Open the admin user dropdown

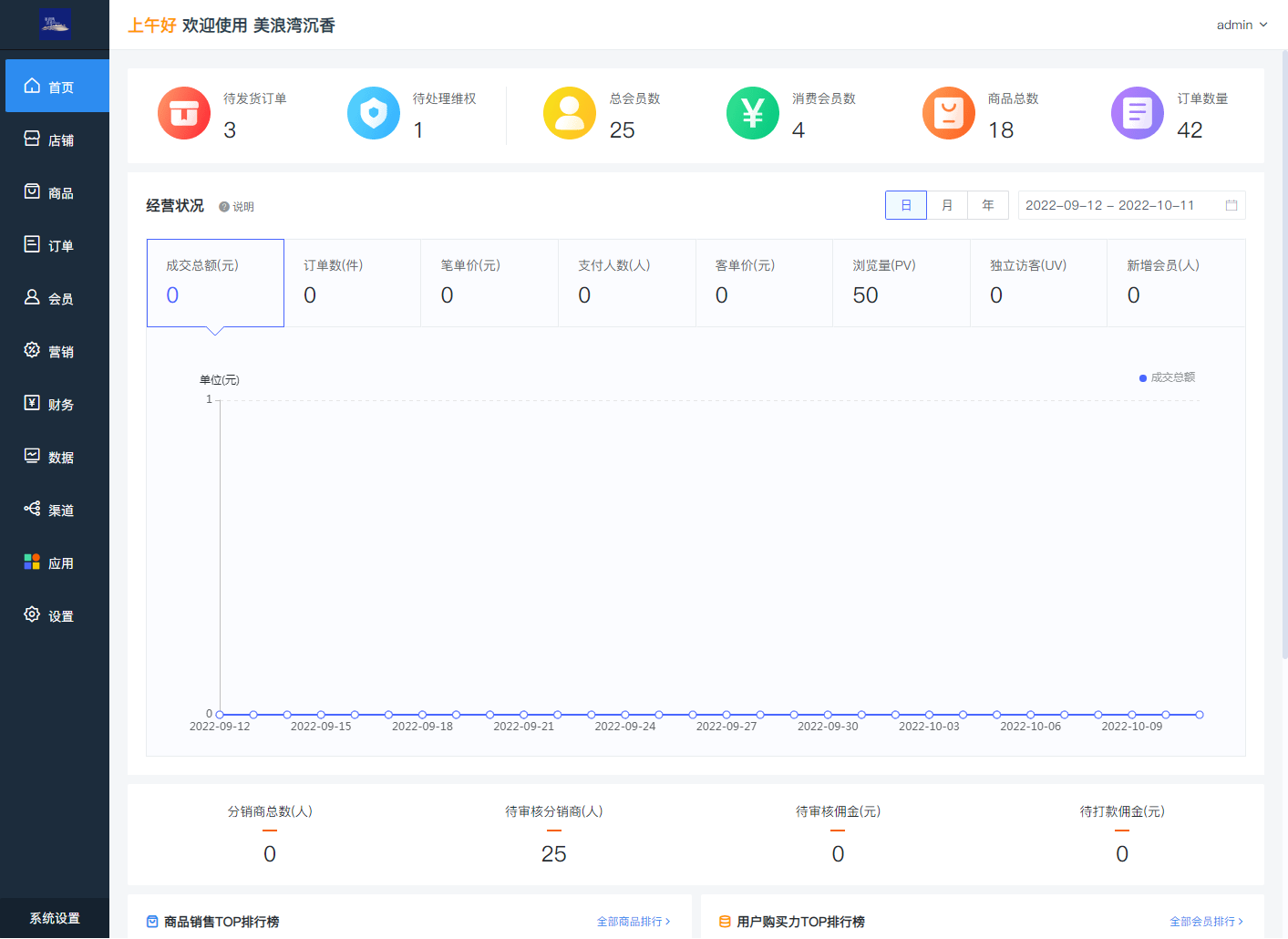pyautogui.click(x=1242, y=25)
